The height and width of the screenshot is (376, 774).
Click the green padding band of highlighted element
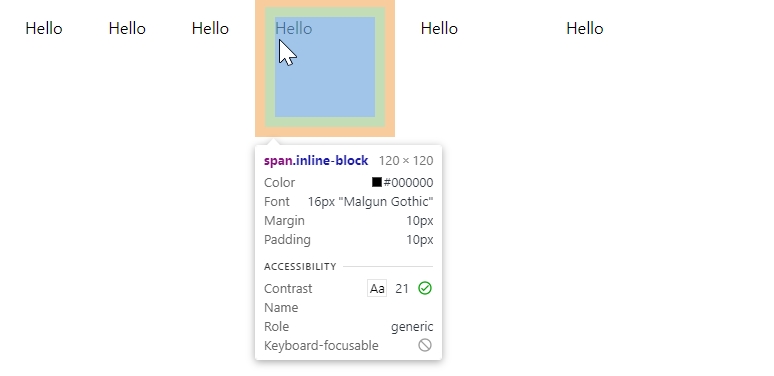(x=325, y=122)
